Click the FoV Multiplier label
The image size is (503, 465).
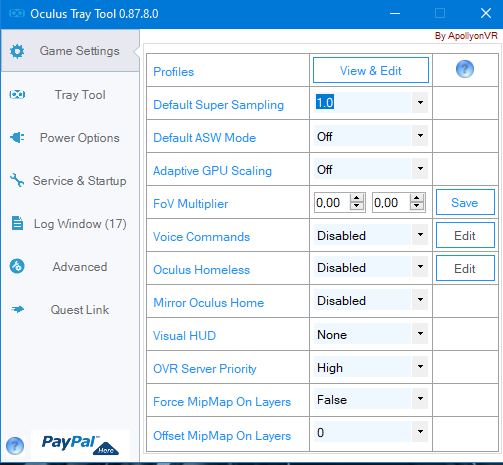coord(190,204)
